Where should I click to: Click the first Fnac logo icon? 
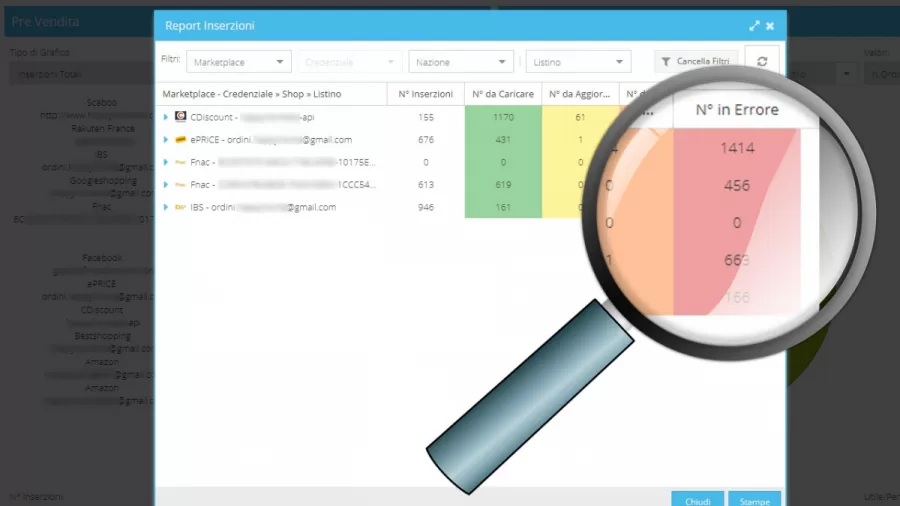[x=181, y=162]
